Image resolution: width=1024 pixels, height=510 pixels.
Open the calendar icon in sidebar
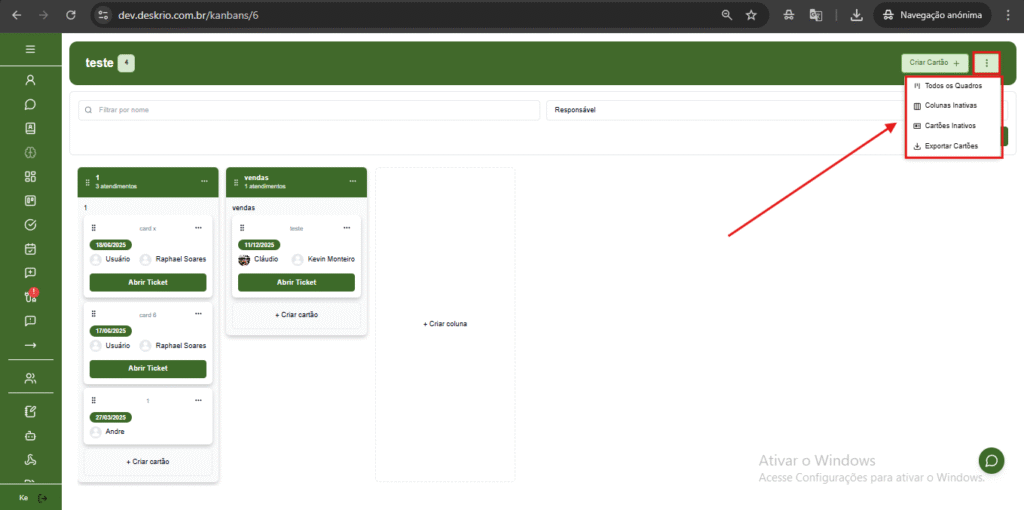point(30,249)
